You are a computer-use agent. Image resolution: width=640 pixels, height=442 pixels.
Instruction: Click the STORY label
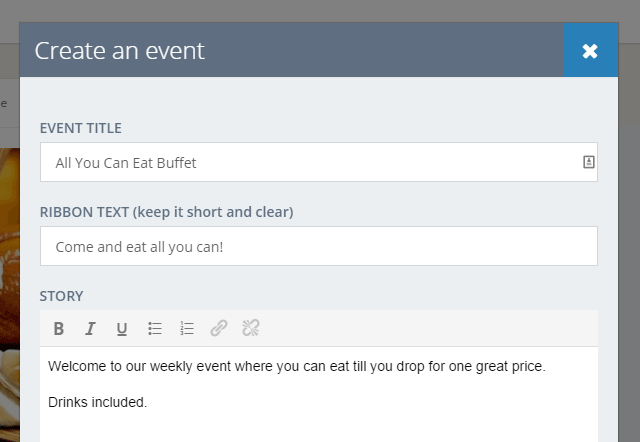(61, 296)
